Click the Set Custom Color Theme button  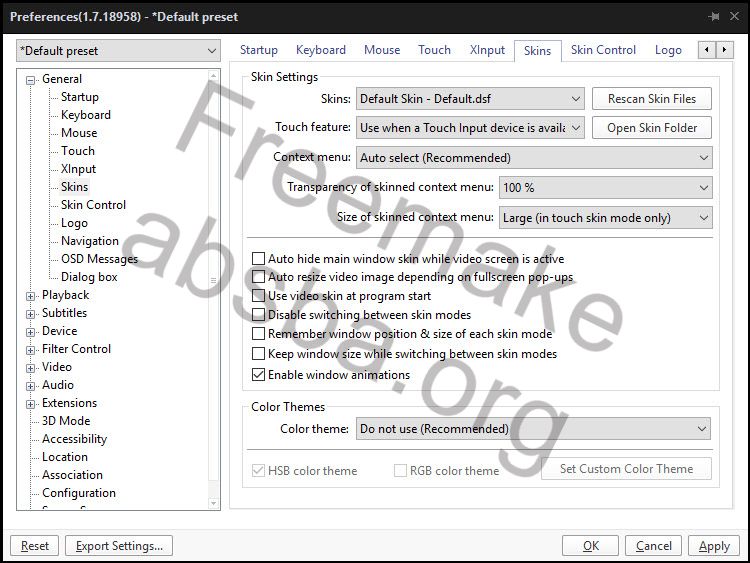tap(626, 469)
